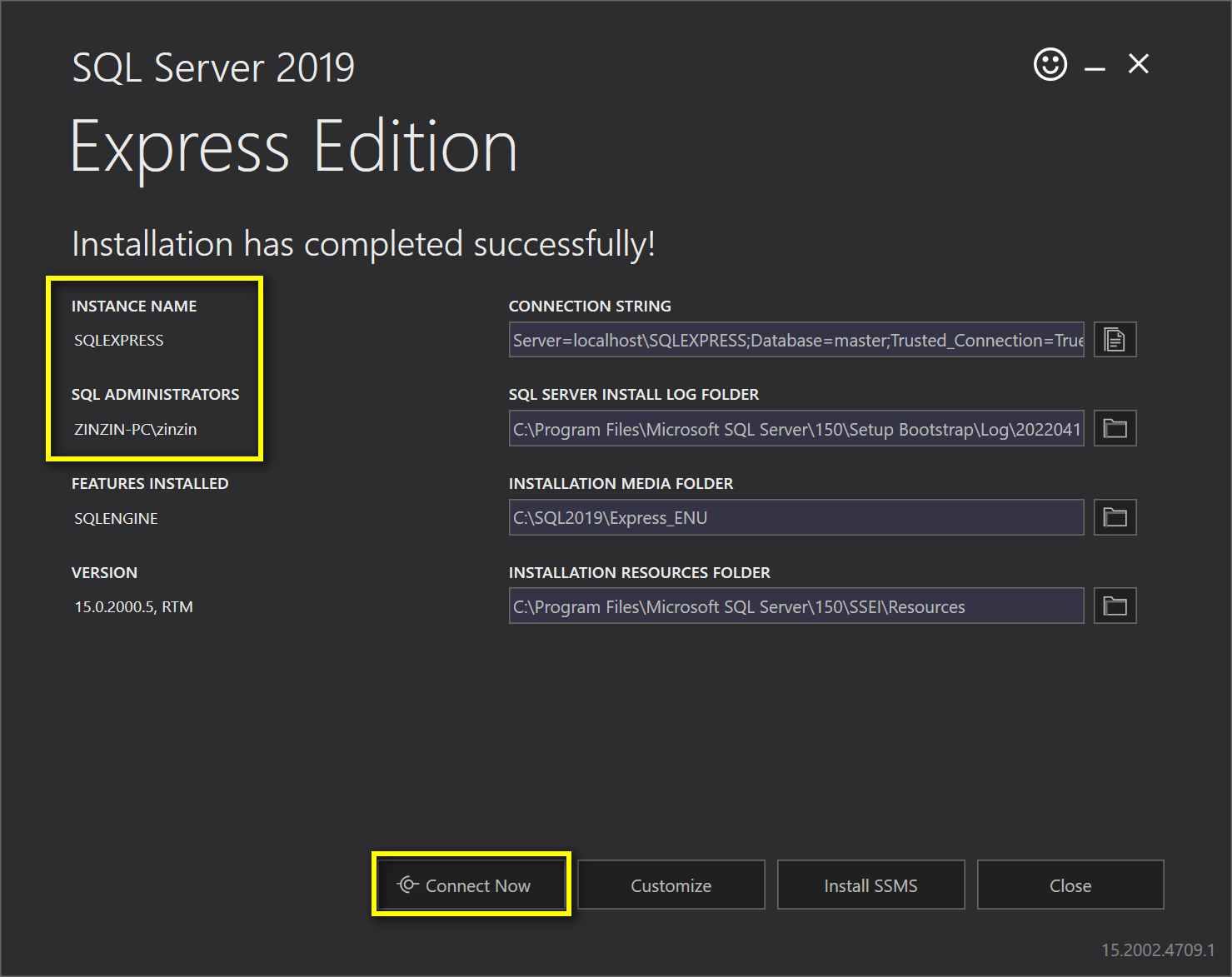Screen dimensions: 1232x977
Task: Click the Customize button
Action: (x=671, y=885)
